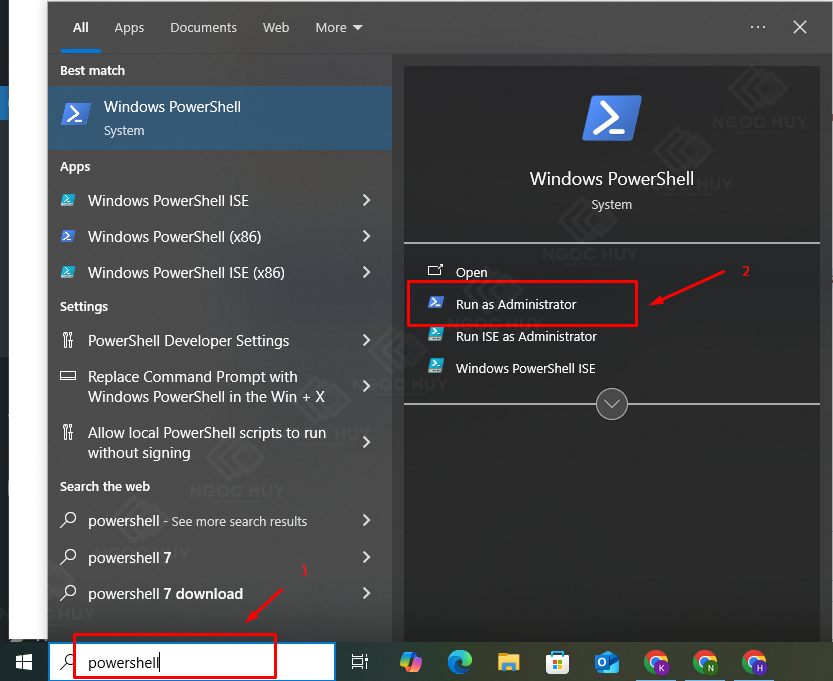Choose Run as Administrator
833x681 pixels.
[516, 304]
